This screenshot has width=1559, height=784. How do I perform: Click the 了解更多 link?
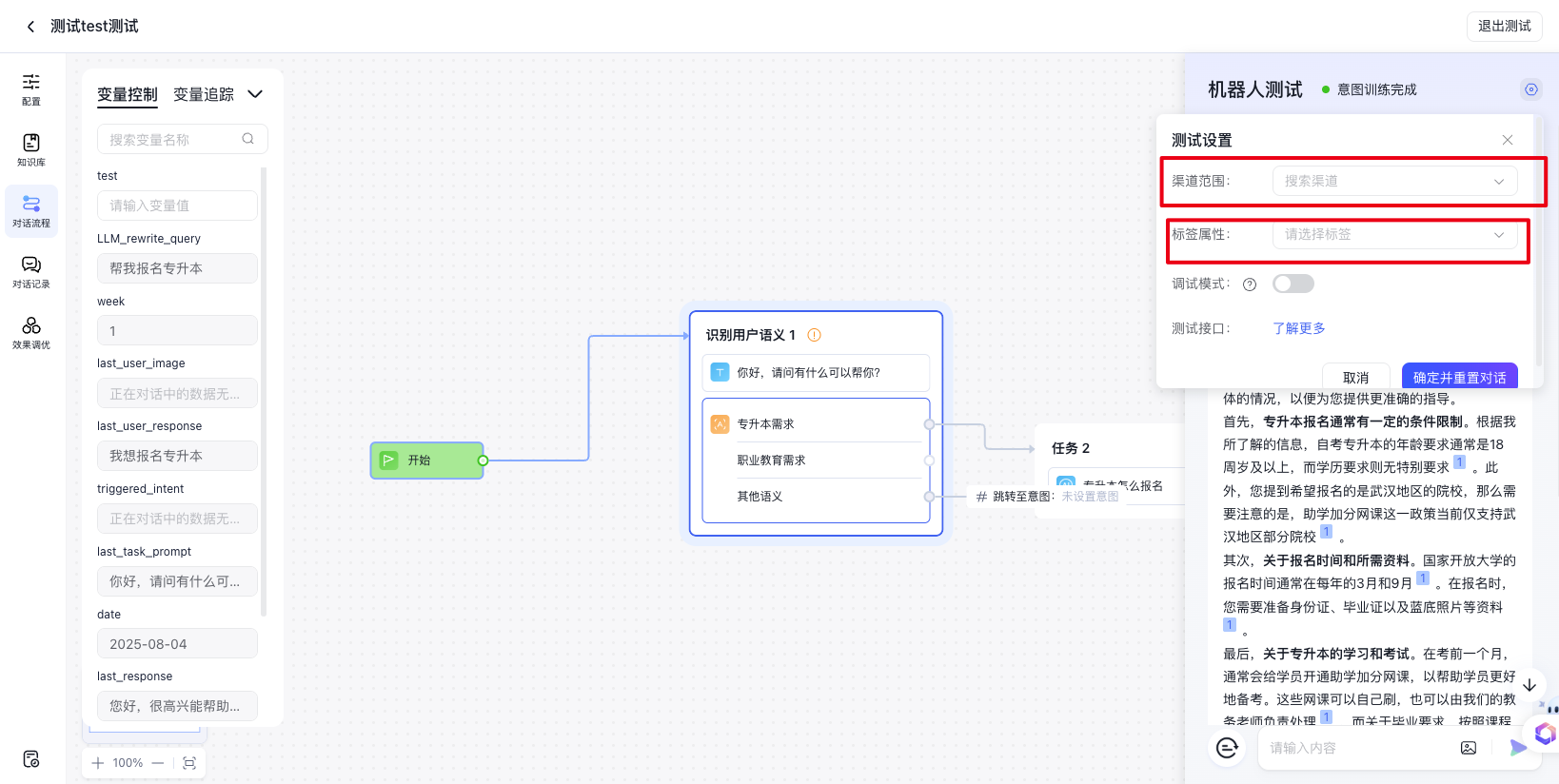click(1298, 328)
